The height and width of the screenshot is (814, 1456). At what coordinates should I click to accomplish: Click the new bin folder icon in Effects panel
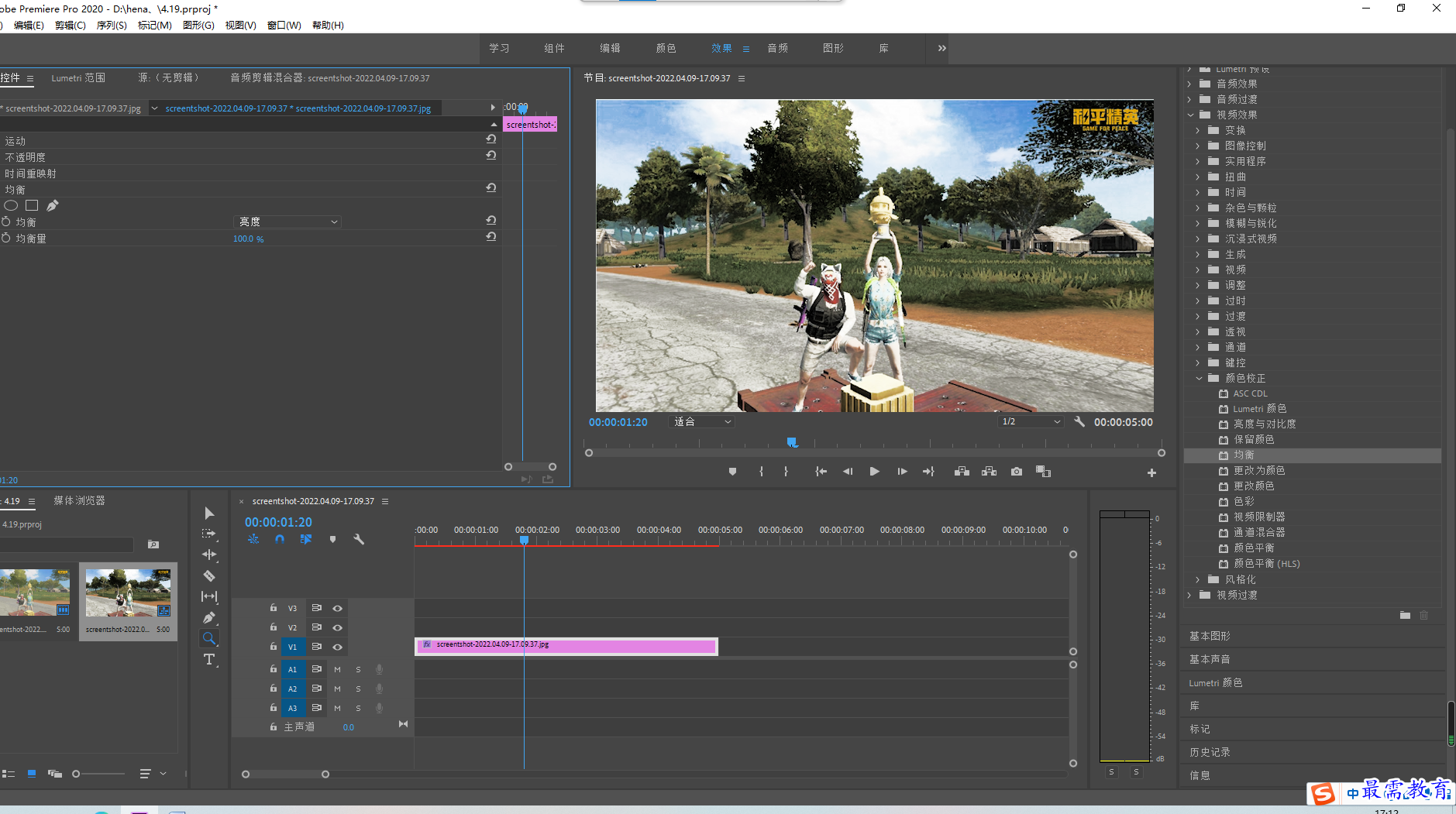click(x=1405, y=615)
